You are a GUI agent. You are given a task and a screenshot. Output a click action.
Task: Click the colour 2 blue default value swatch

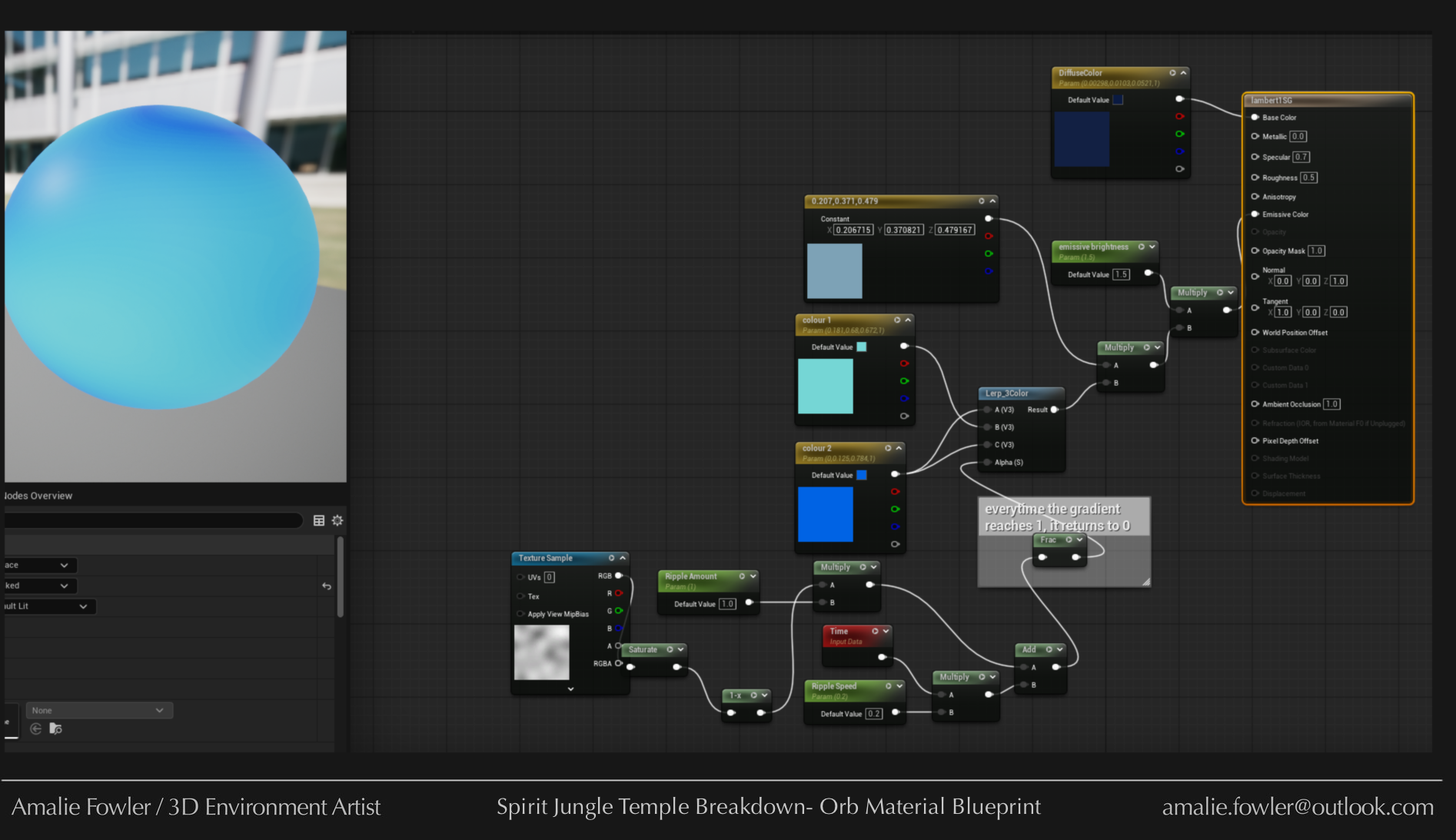click(x=862, y=475)
